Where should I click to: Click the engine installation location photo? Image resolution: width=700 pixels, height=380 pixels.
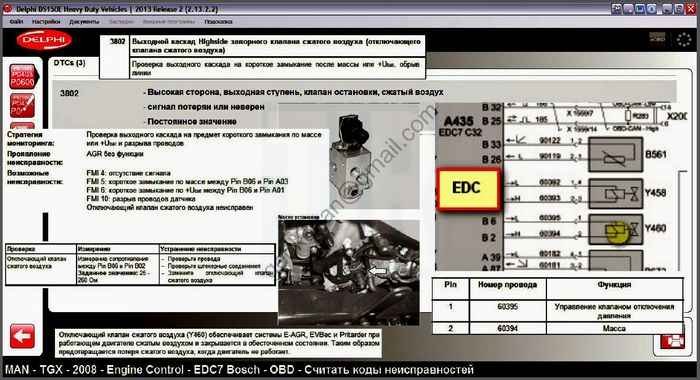(349, 272)
